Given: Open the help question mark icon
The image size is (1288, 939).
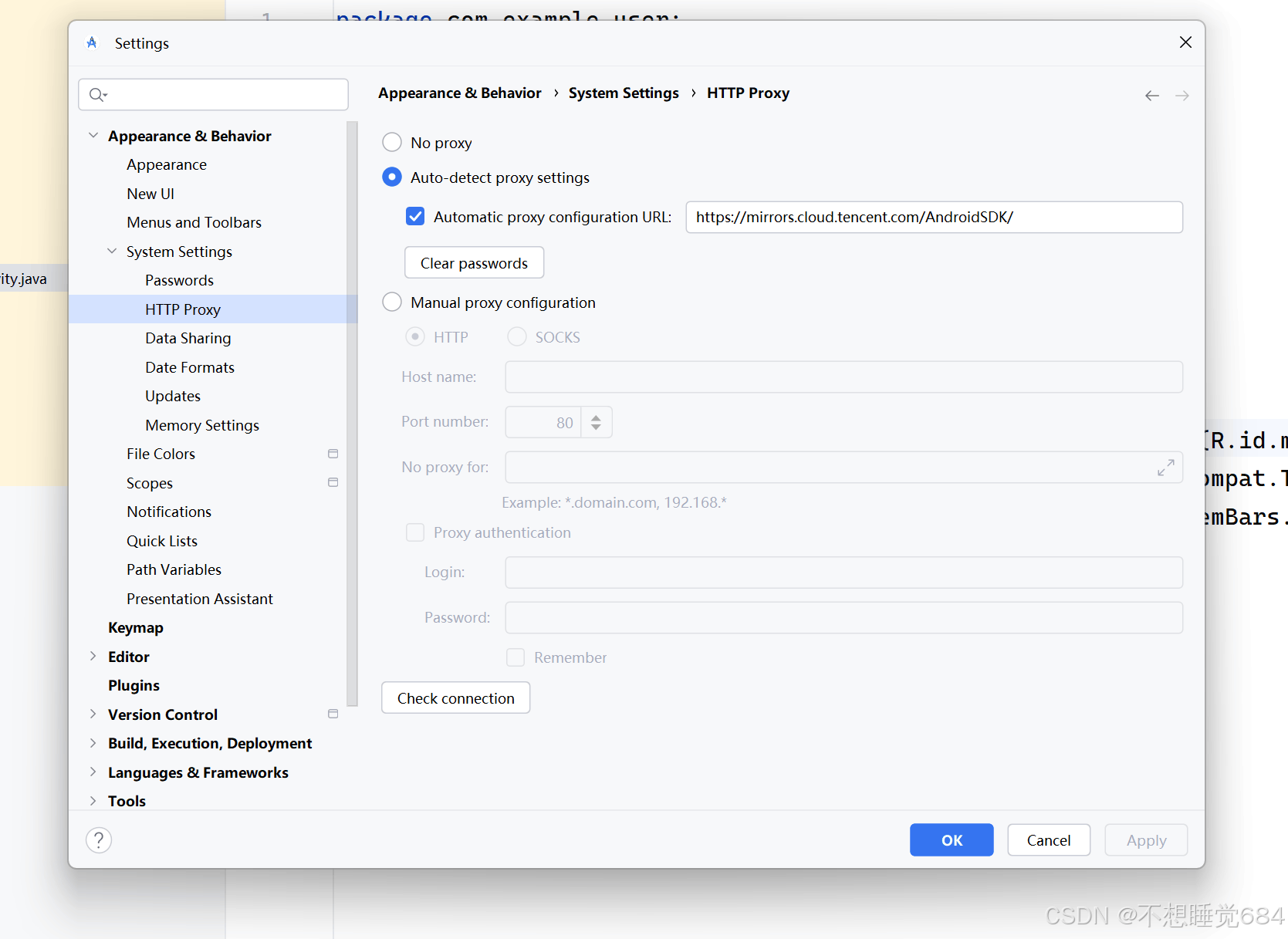Looking at the screenshot, I should point(99,840).
